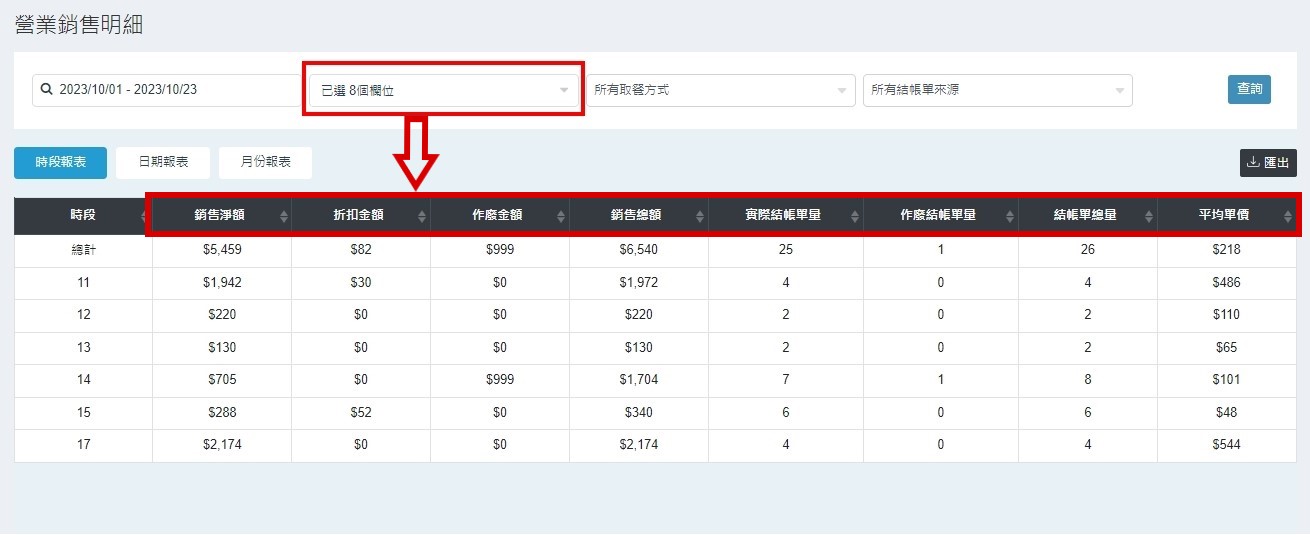The image size is (1310, 535).
Task: Click the sort arrows on 銷售淨額 column
Action: (283, 216)
